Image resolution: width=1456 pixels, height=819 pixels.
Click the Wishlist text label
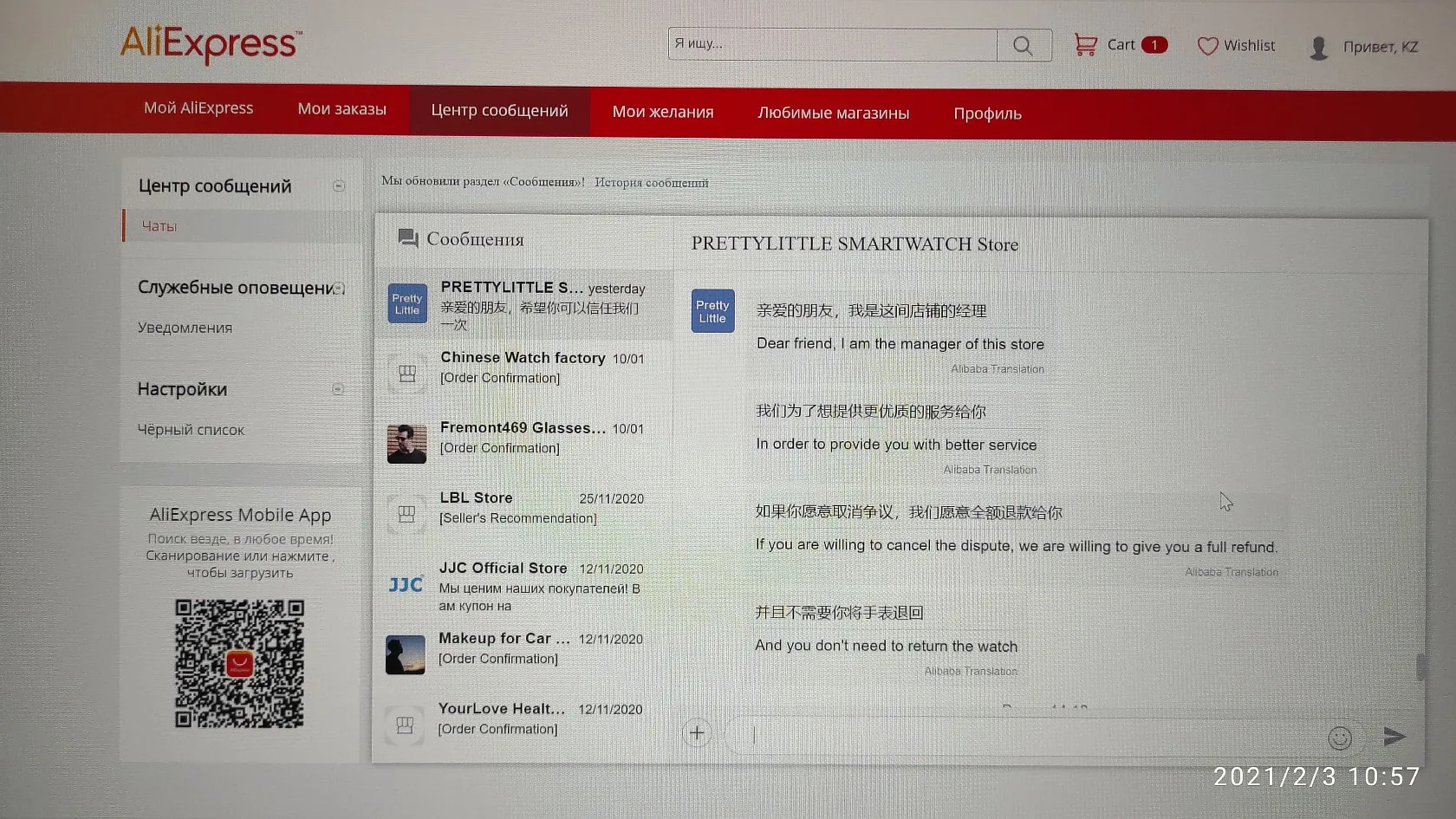point(1249,46)
